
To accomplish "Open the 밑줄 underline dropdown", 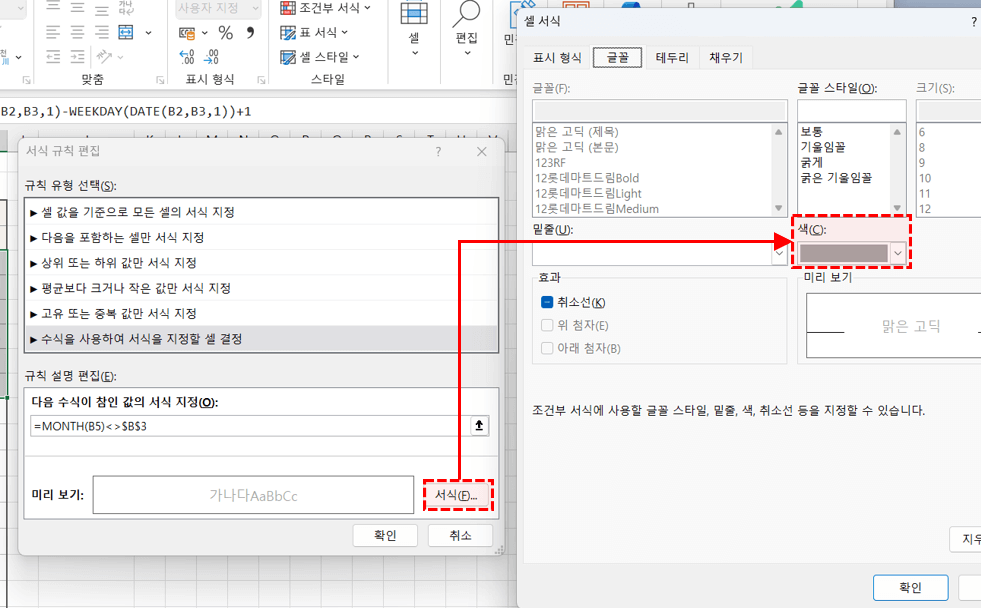I will (x=779, y=252).
